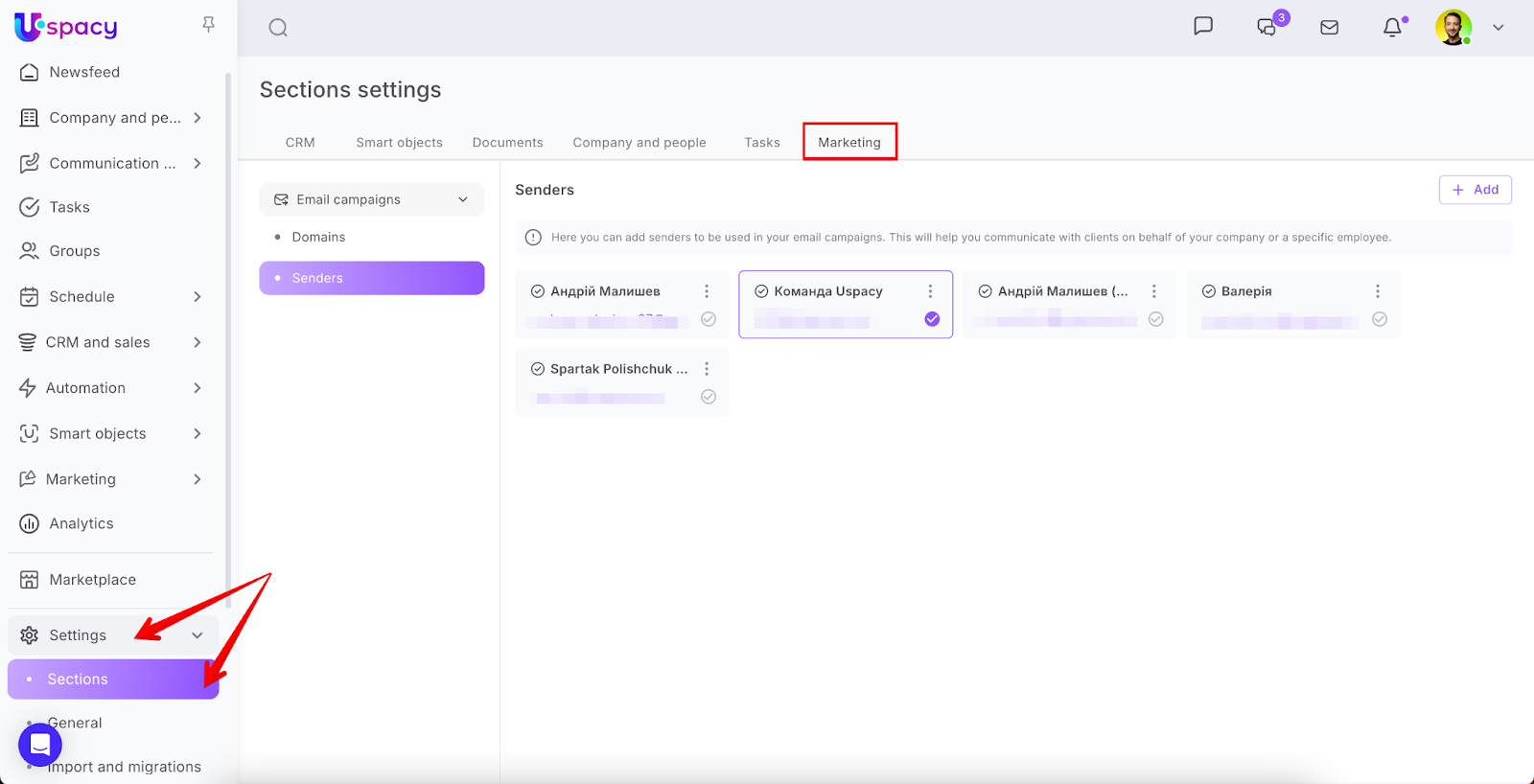Expand the CRM and sales menu

198,342
